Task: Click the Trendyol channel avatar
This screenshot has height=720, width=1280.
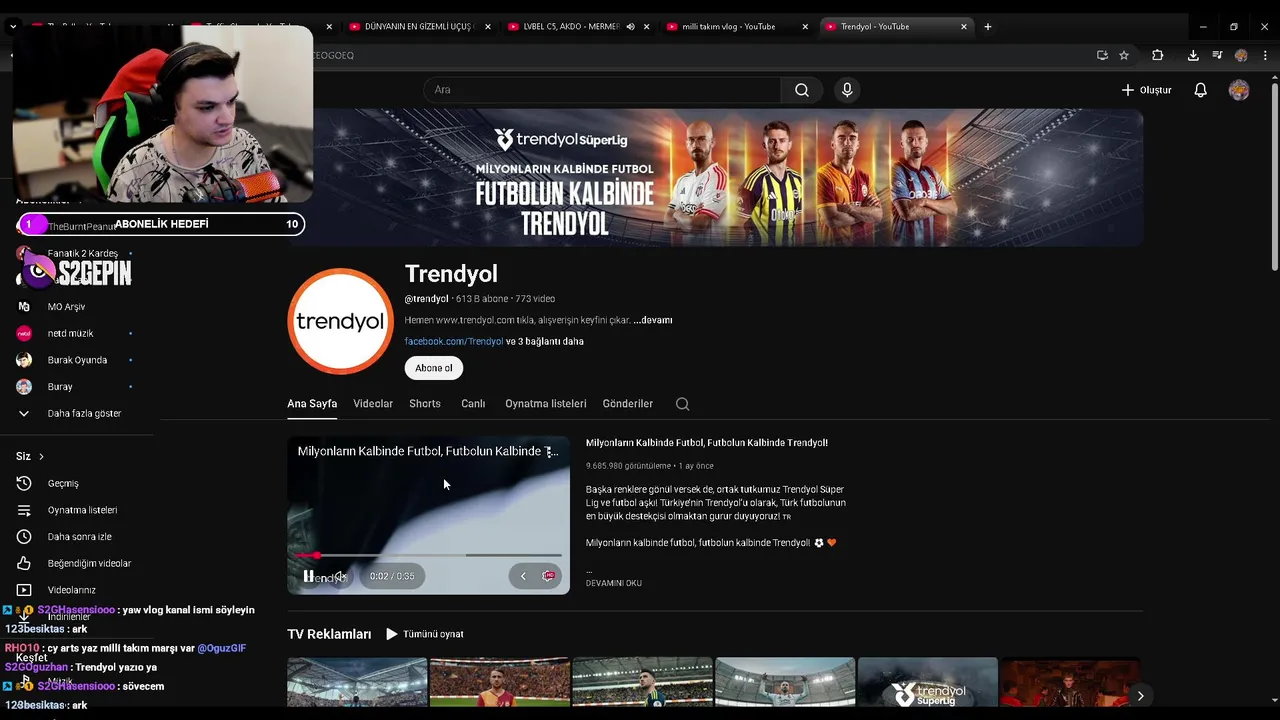Action: (x=341, y=321)
